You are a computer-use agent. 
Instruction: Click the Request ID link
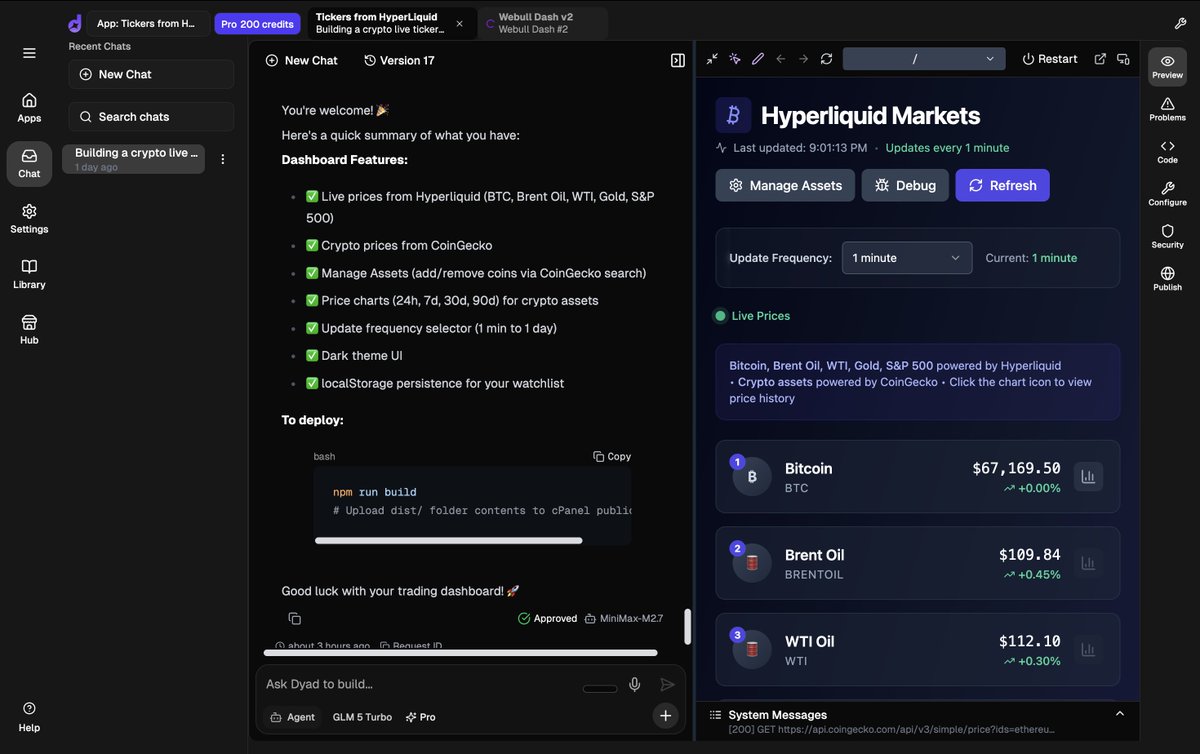click(x=411, y=646)
